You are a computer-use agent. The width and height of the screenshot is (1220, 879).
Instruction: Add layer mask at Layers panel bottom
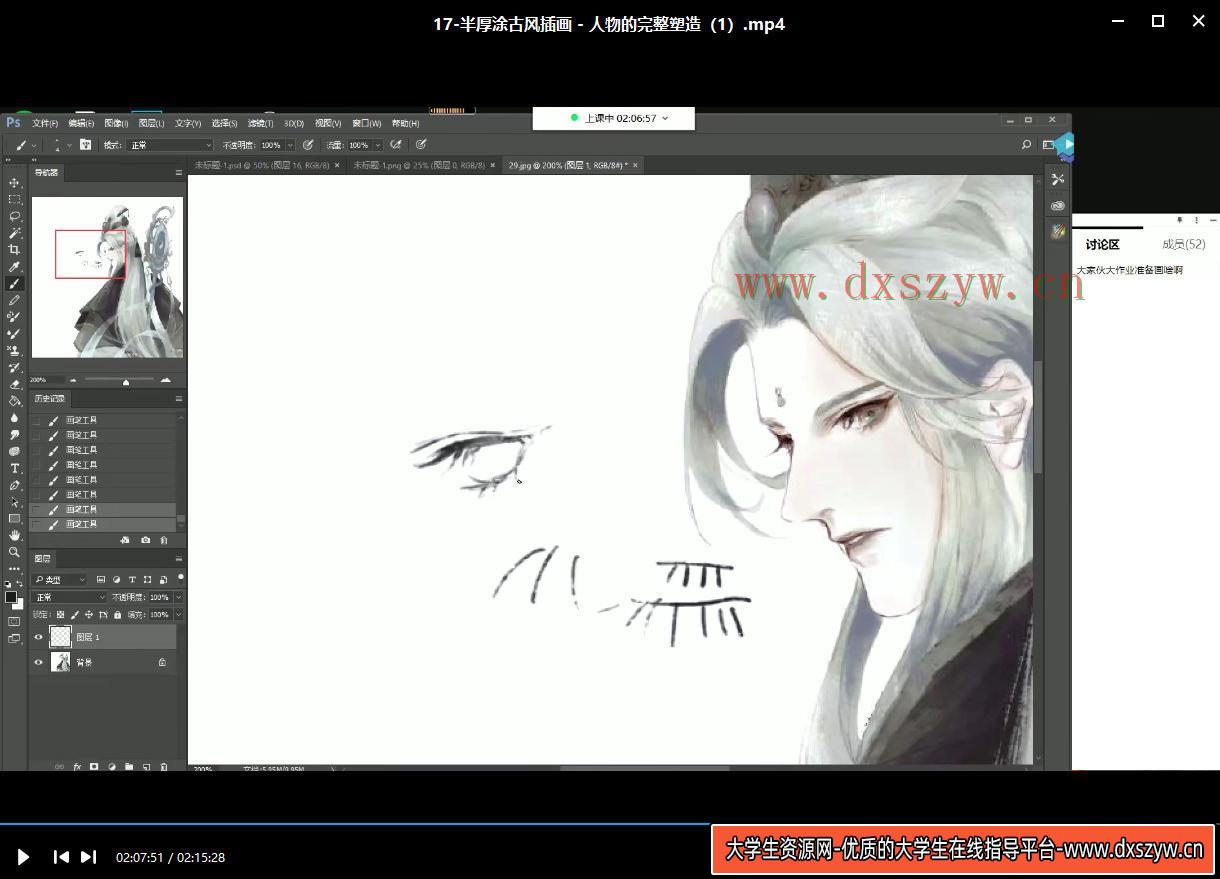point(94,767)
